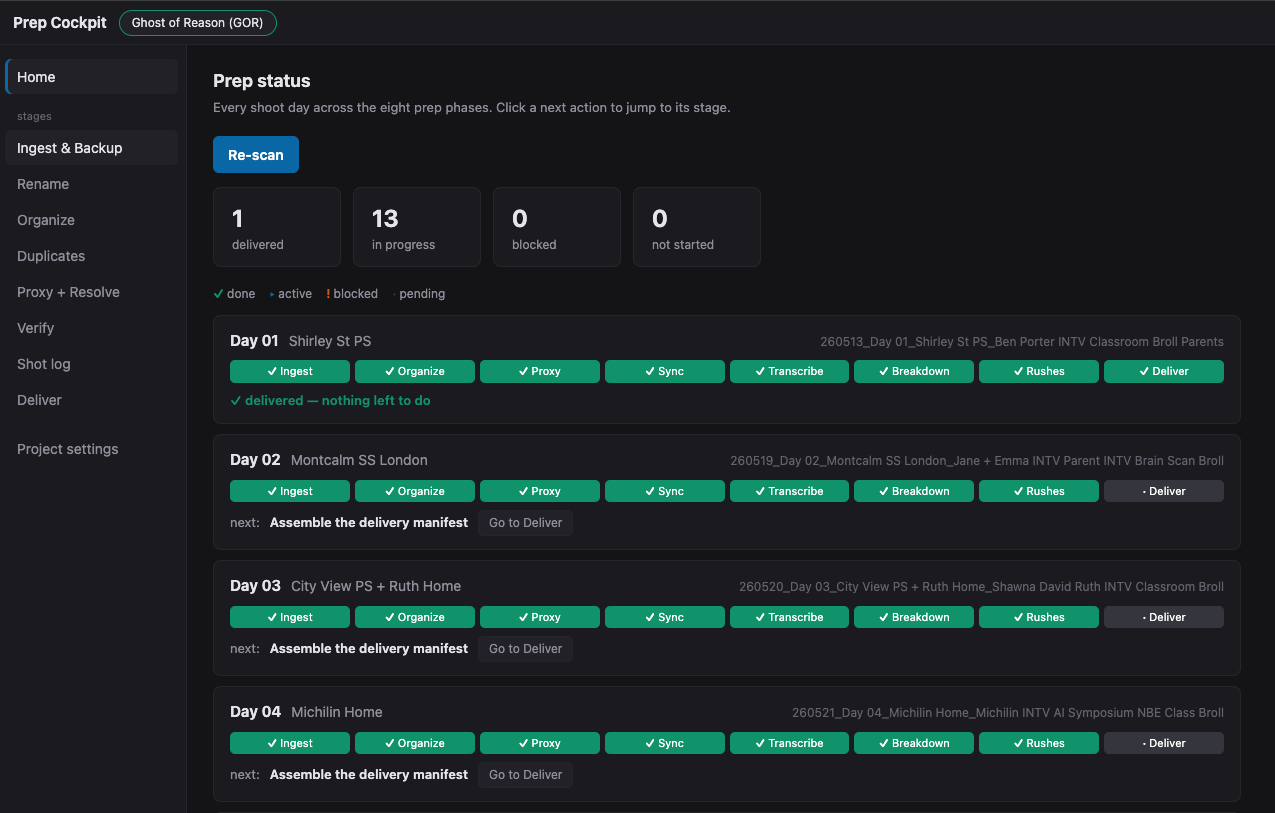The height and width of the screenshot is (813, 1275).
Task: Click Day 01 Rushes phase chip
Action: pos(1039,371)
